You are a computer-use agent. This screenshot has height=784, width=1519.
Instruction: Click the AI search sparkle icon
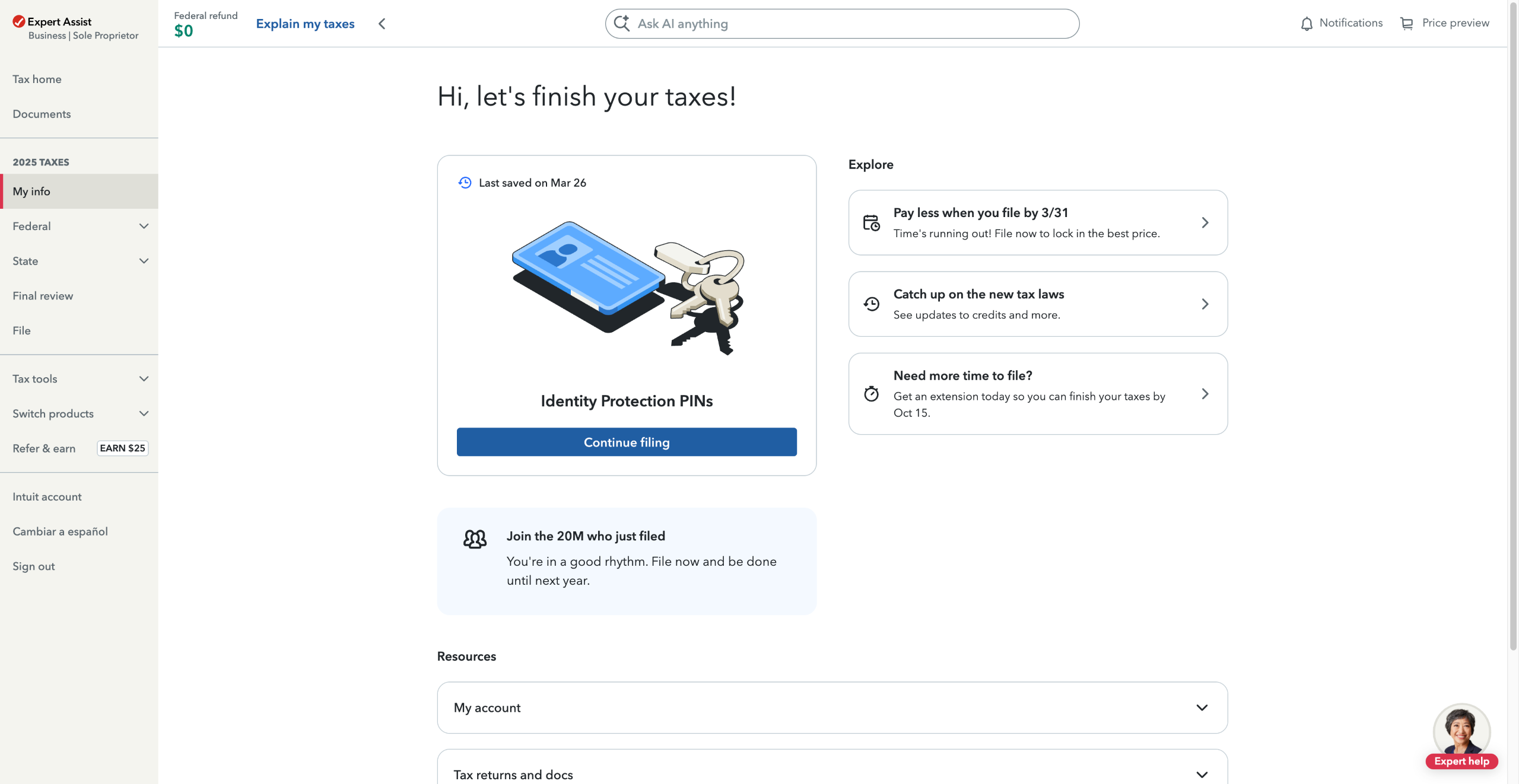pyautogui.click(x=622, y=23)
